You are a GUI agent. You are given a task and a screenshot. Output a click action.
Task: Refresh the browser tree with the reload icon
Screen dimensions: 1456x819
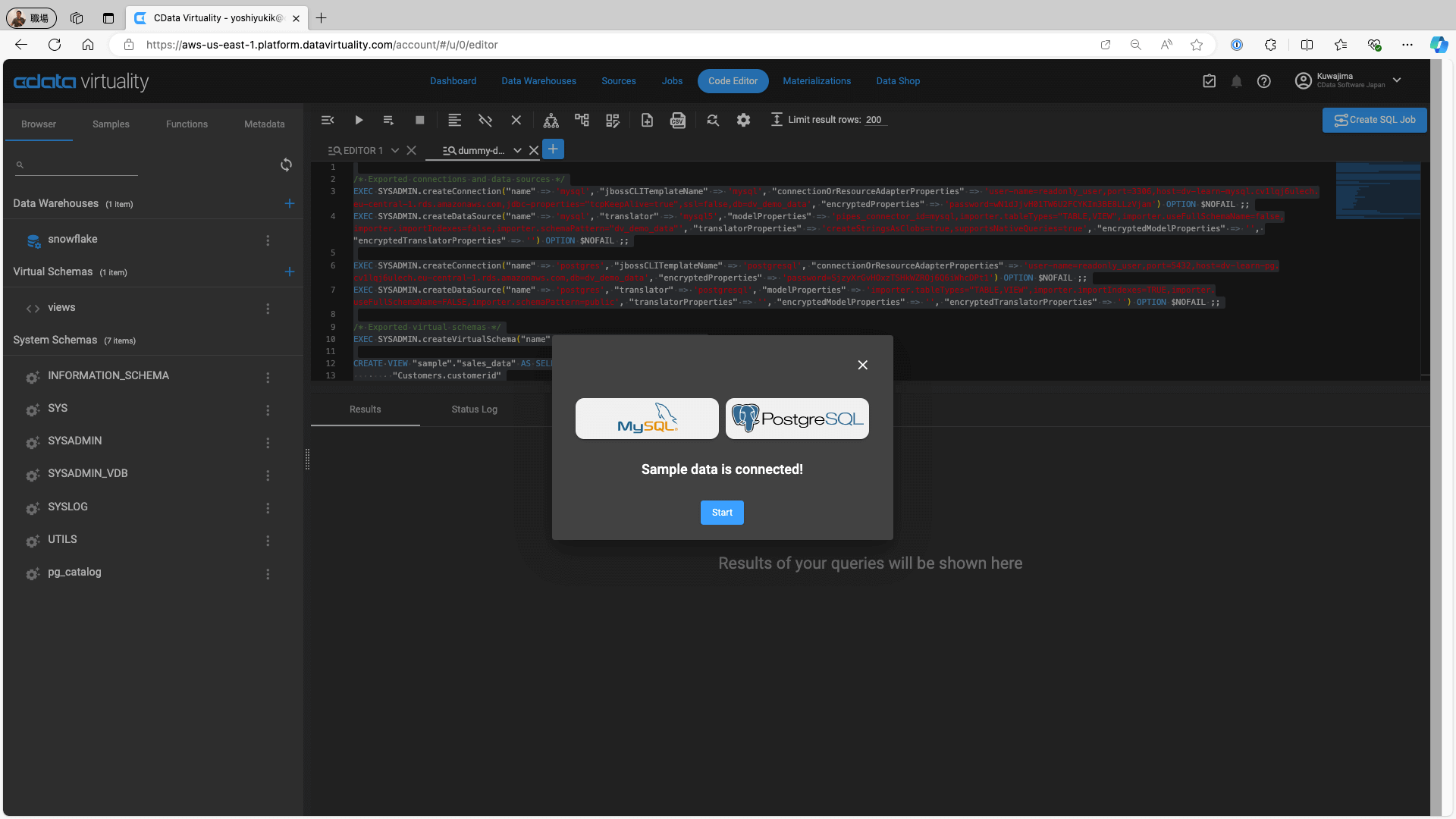(x=286, y=165)
